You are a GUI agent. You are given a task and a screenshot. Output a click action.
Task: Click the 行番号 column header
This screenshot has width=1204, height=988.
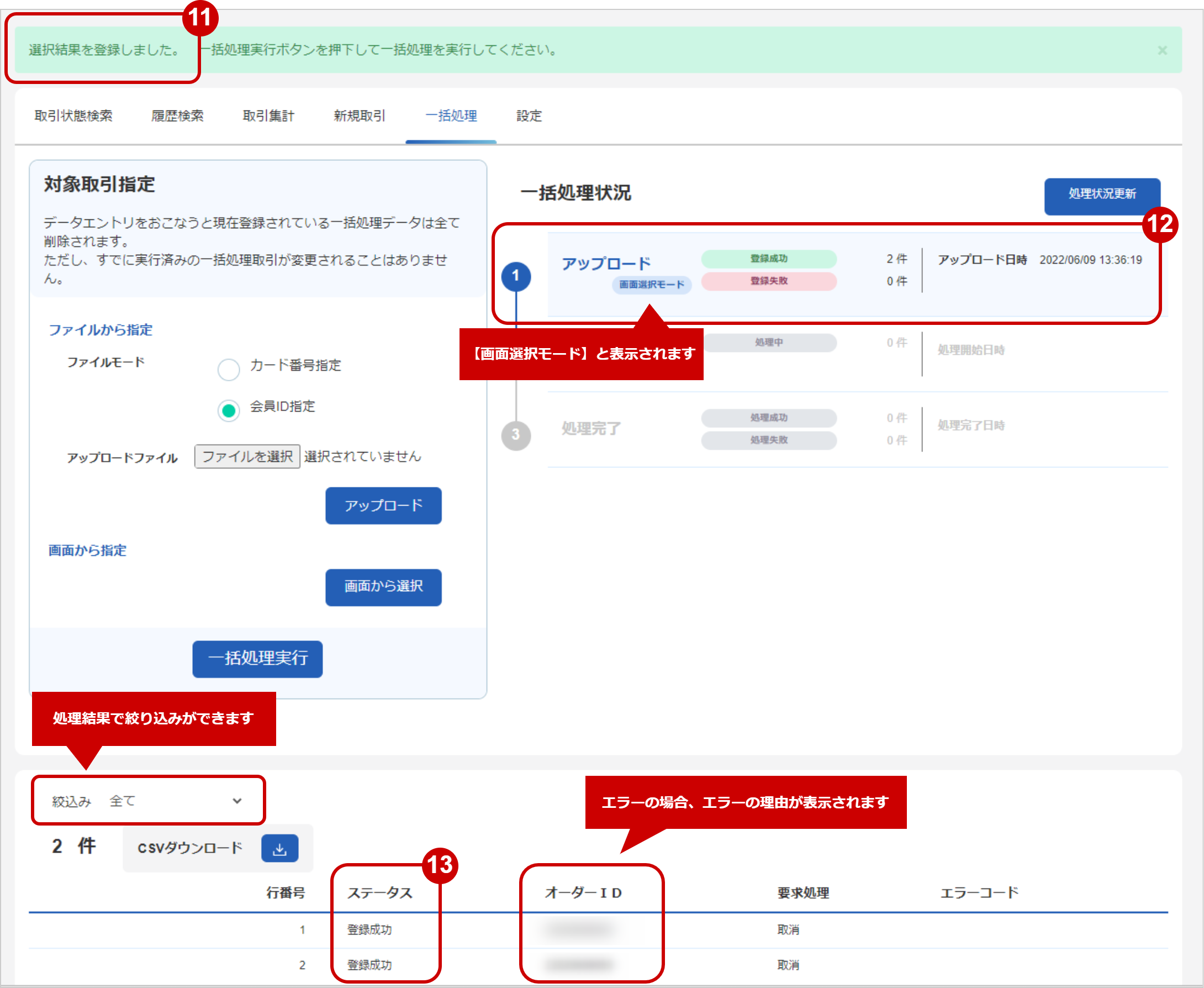click(x=286, y=892)
